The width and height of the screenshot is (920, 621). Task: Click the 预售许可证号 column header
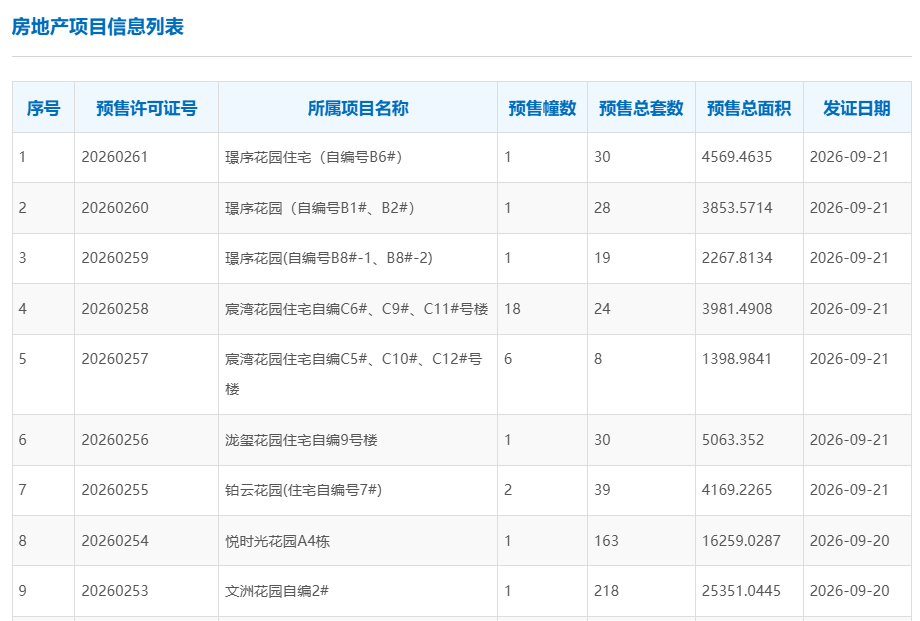click(147, 108)
